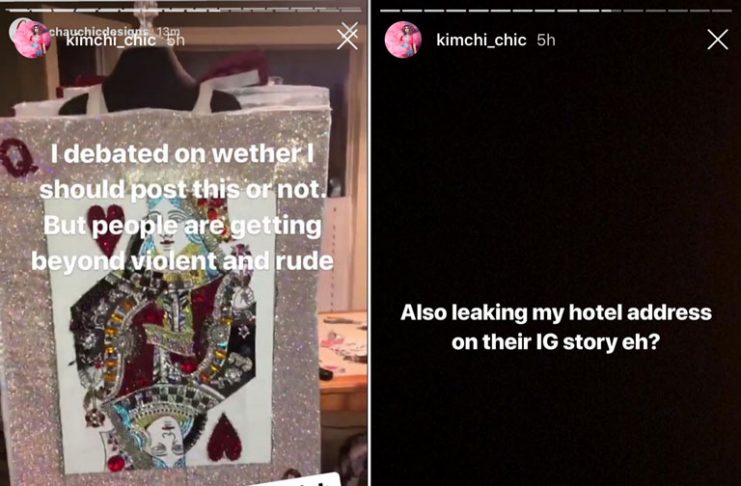This screenshot has width=741, height=486.
Task: Click the 13m timestamp on the left story
Action: pos(169,31)
